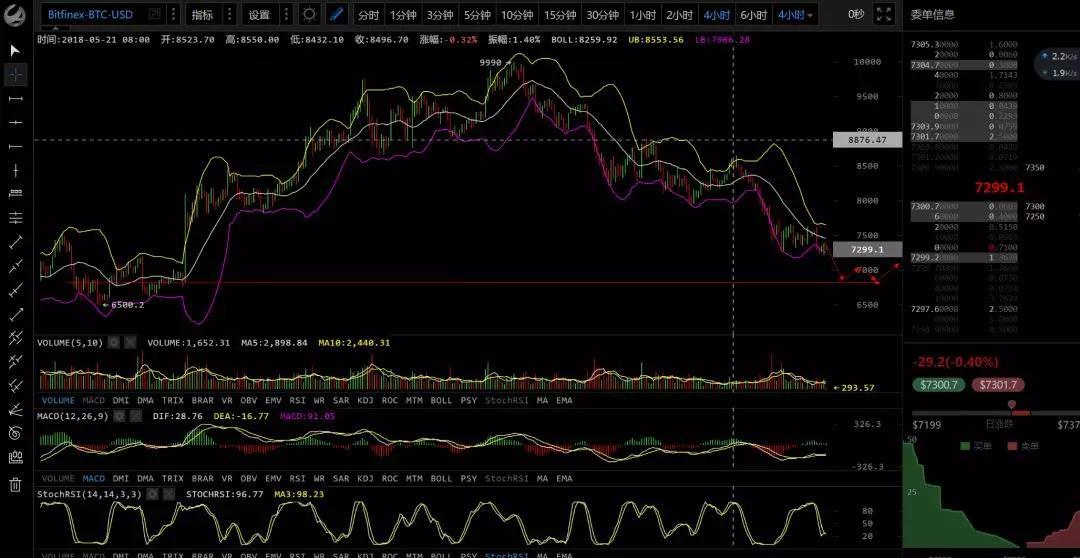Close the StochRSI(14,14,3,3) indicator panel
Screen dimensions: 1080x558
click(x=168, y=494)
